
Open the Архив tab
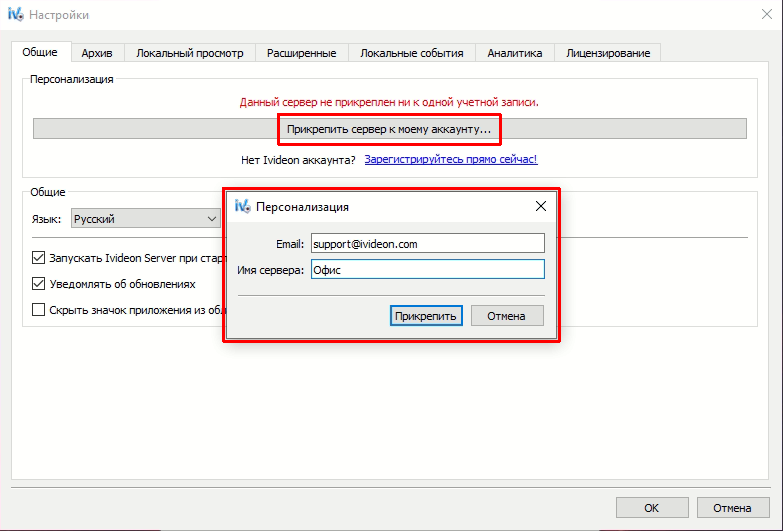pyautogui.click(x=97, y=53)
